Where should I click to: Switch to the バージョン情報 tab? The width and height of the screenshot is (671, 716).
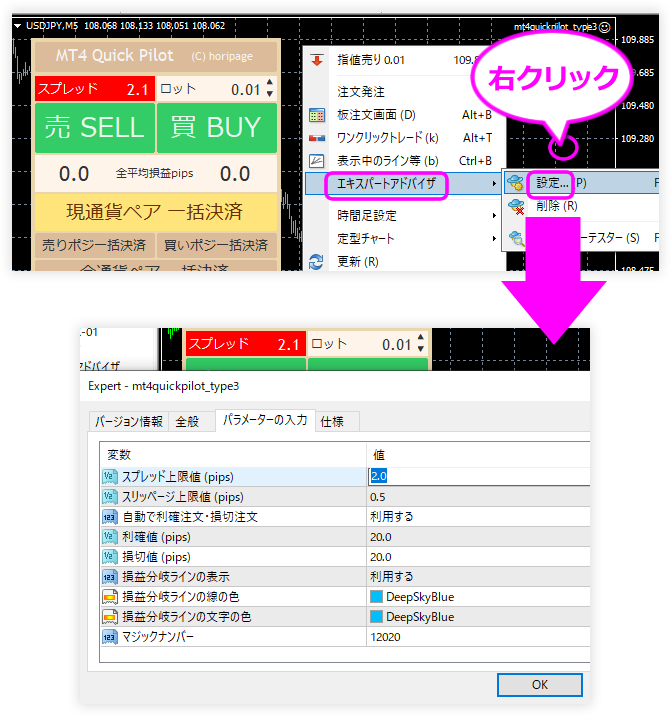[129, 421]
